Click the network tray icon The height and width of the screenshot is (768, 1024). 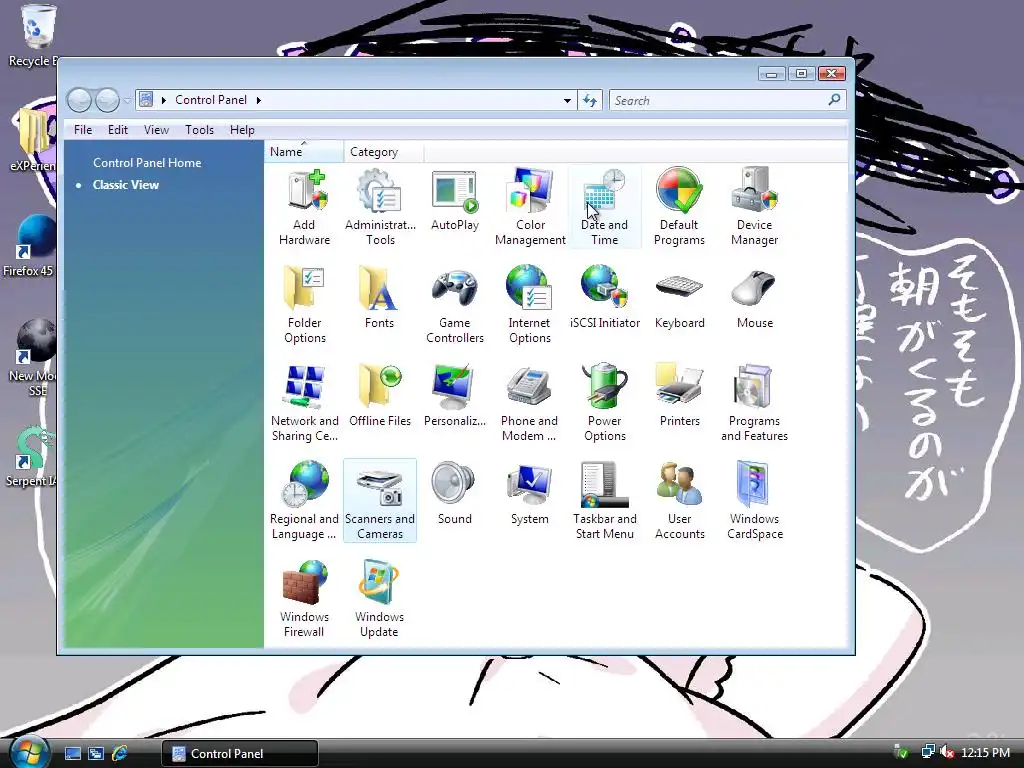tap(927, 752)
